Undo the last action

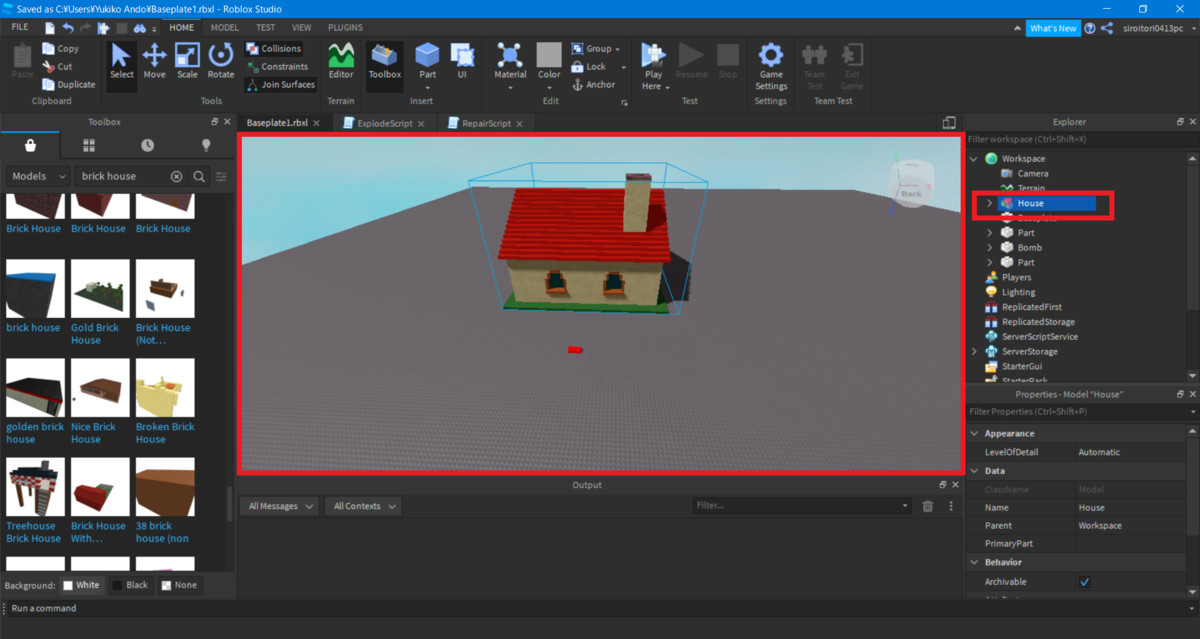(67, 28)
